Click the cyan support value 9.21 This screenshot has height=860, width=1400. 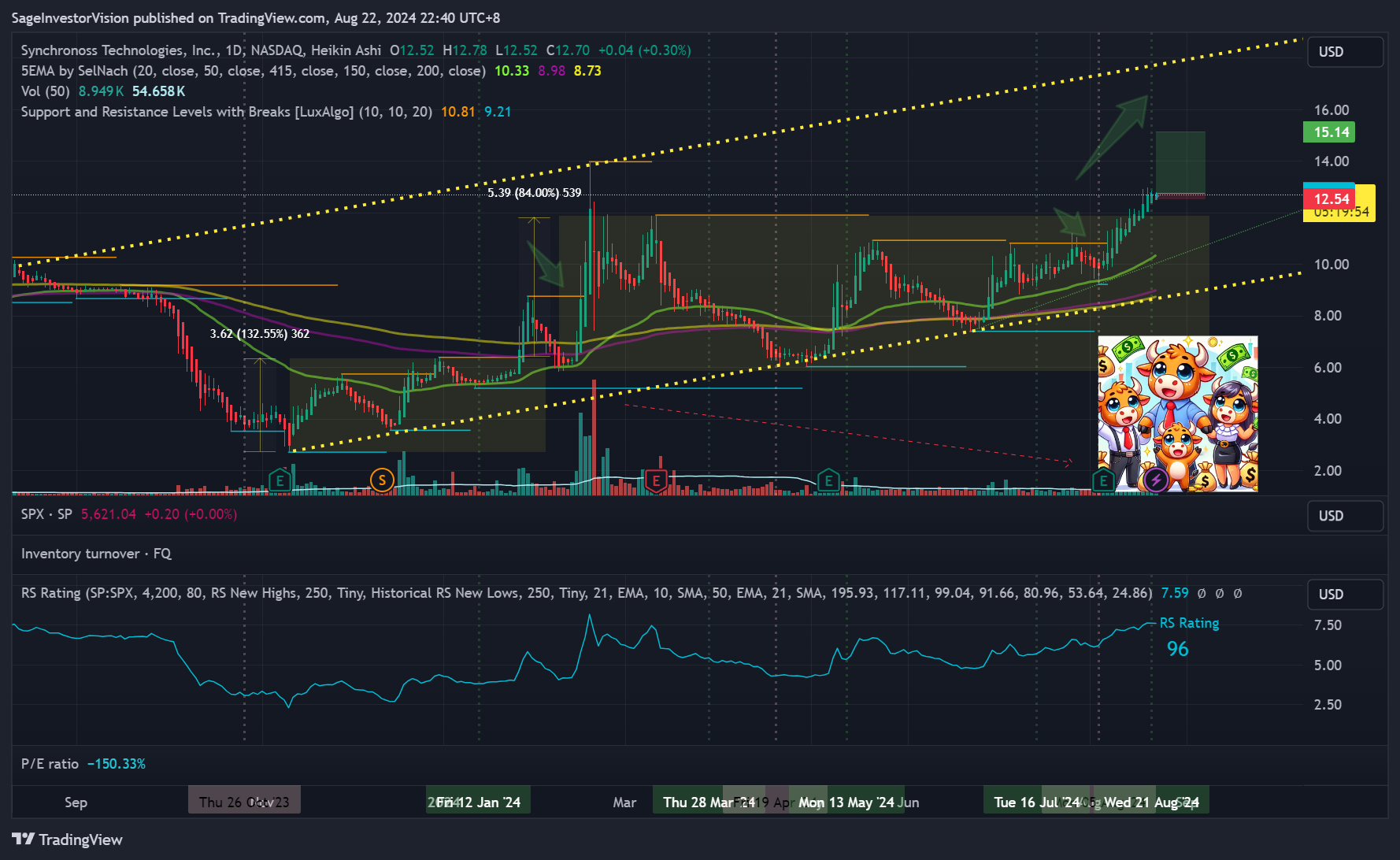click(x=498, y=112)
